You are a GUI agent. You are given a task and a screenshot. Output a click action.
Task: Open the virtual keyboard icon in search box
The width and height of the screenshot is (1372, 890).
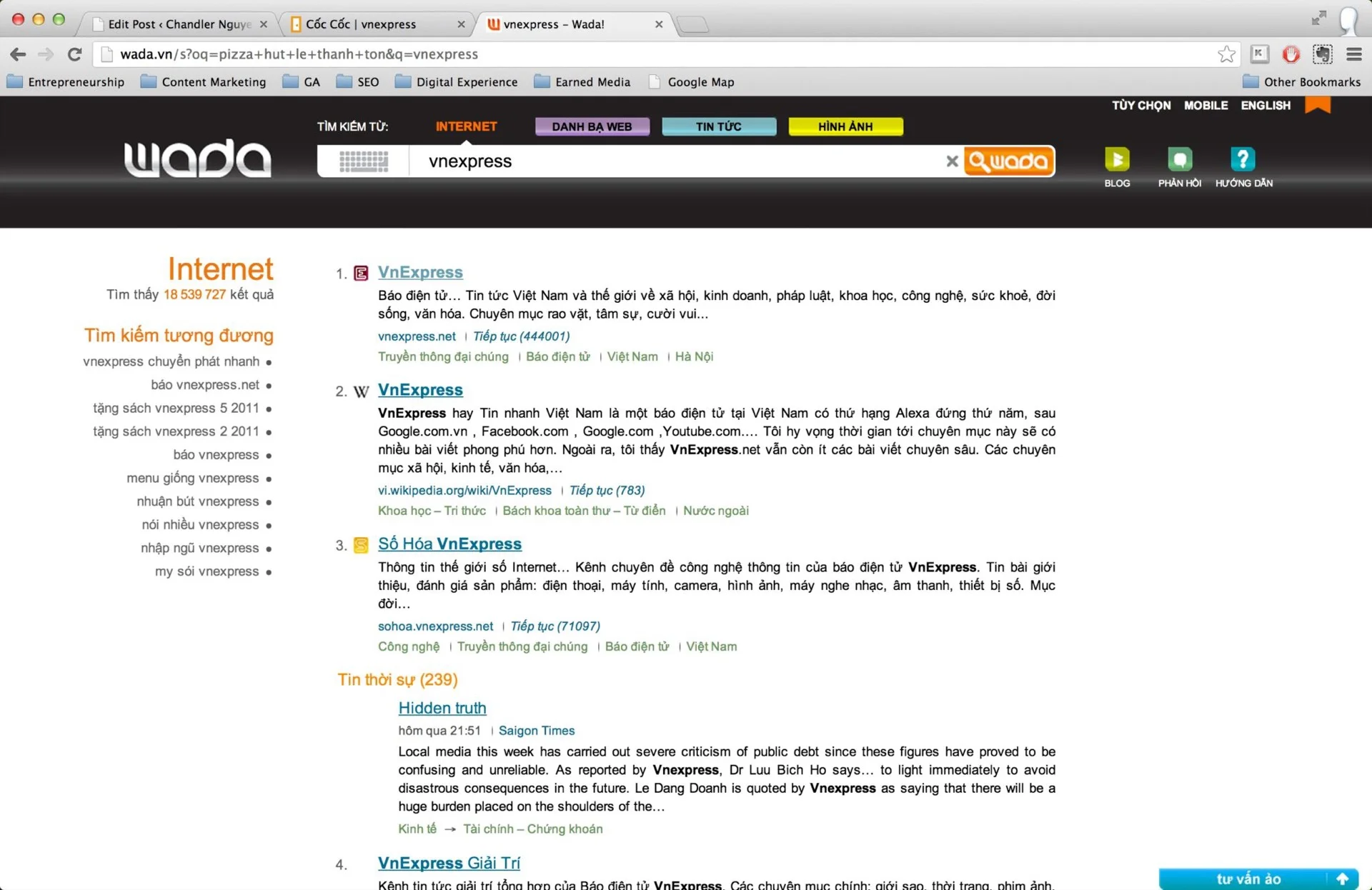point(363,161)
